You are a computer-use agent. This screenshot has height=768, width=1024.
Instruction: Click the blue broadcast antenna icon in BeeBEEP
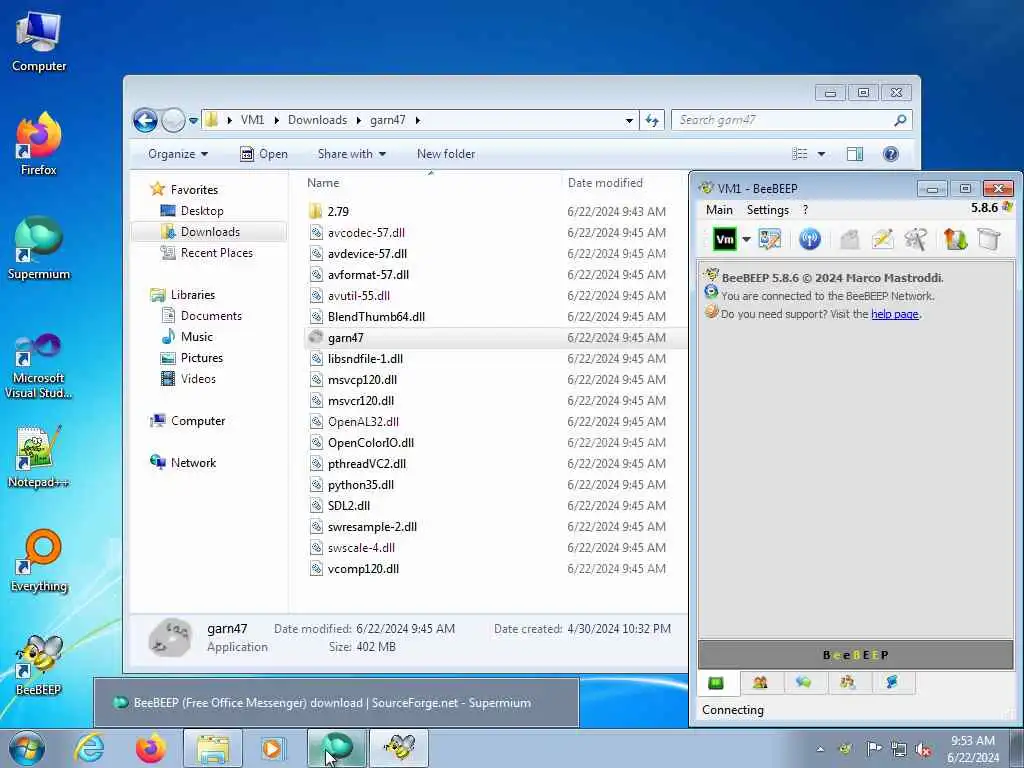click(x=810, y=240)
